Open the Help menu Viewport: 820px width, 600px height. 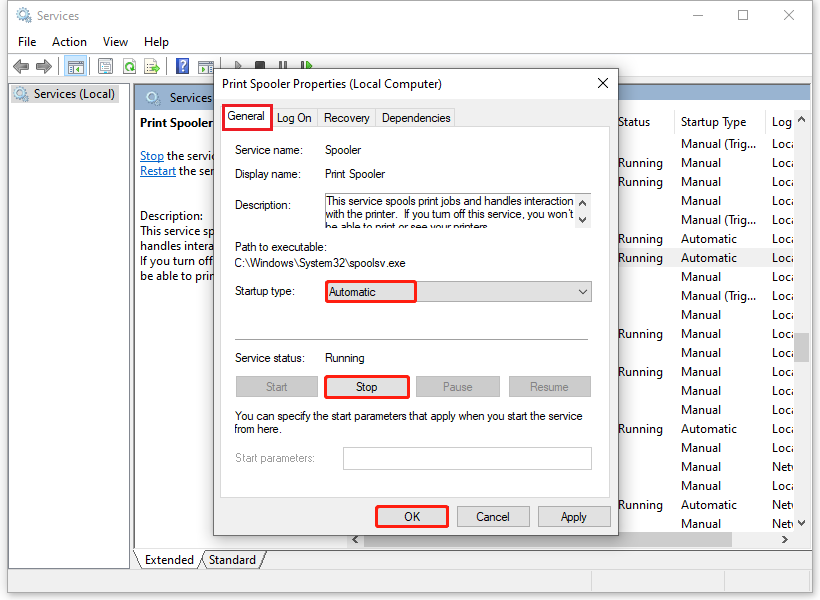[156, 42]
